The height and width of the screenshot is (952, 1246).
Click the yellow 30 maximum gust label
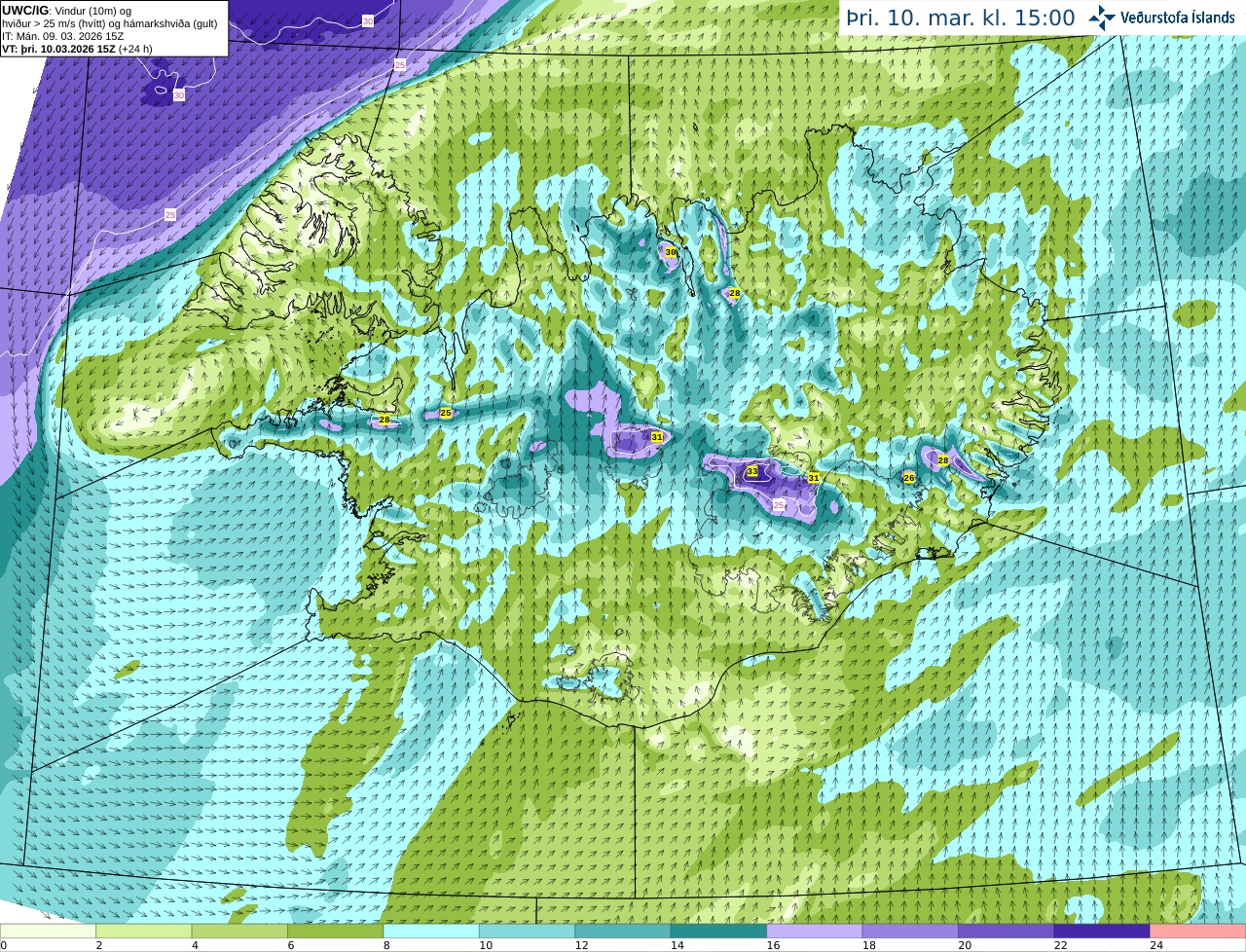pos(671,252)
